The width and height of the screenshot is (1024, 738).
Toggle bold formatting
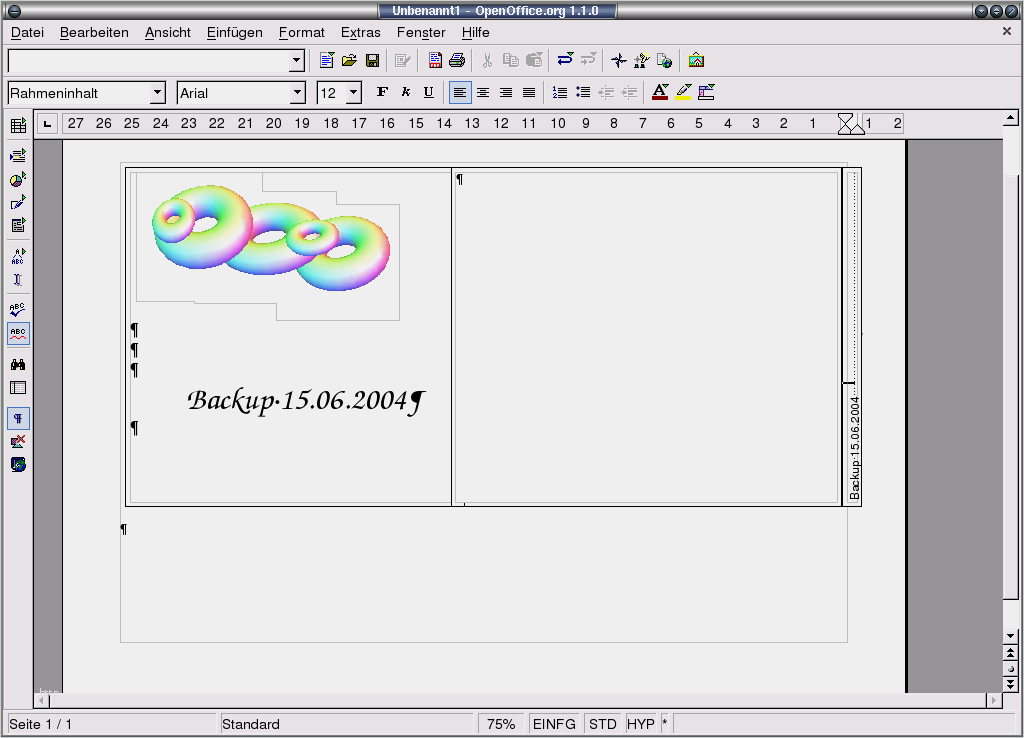(382, 93)
